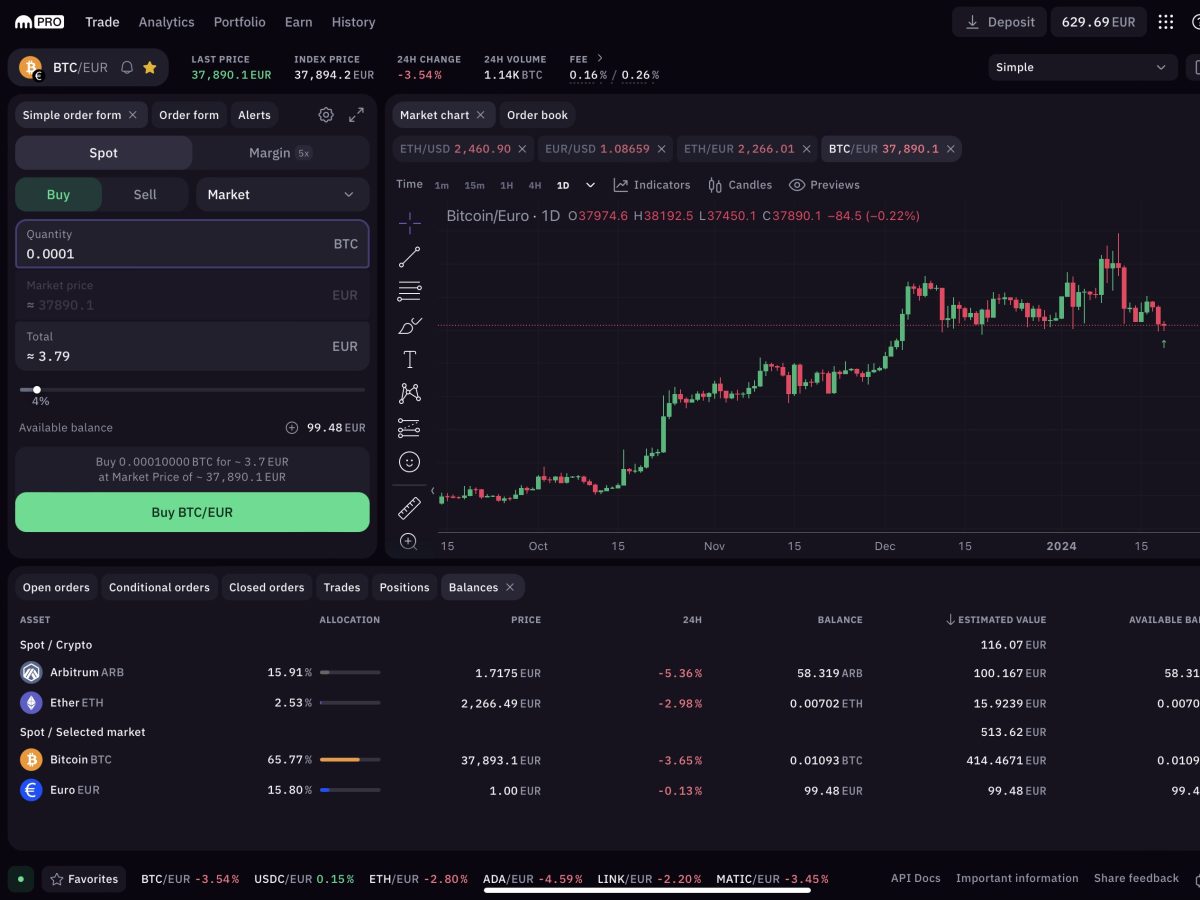Image resolution: width=1200 pixels, height=900 pixels.
Task: Select the Sell side
Action: click(145, 195)
